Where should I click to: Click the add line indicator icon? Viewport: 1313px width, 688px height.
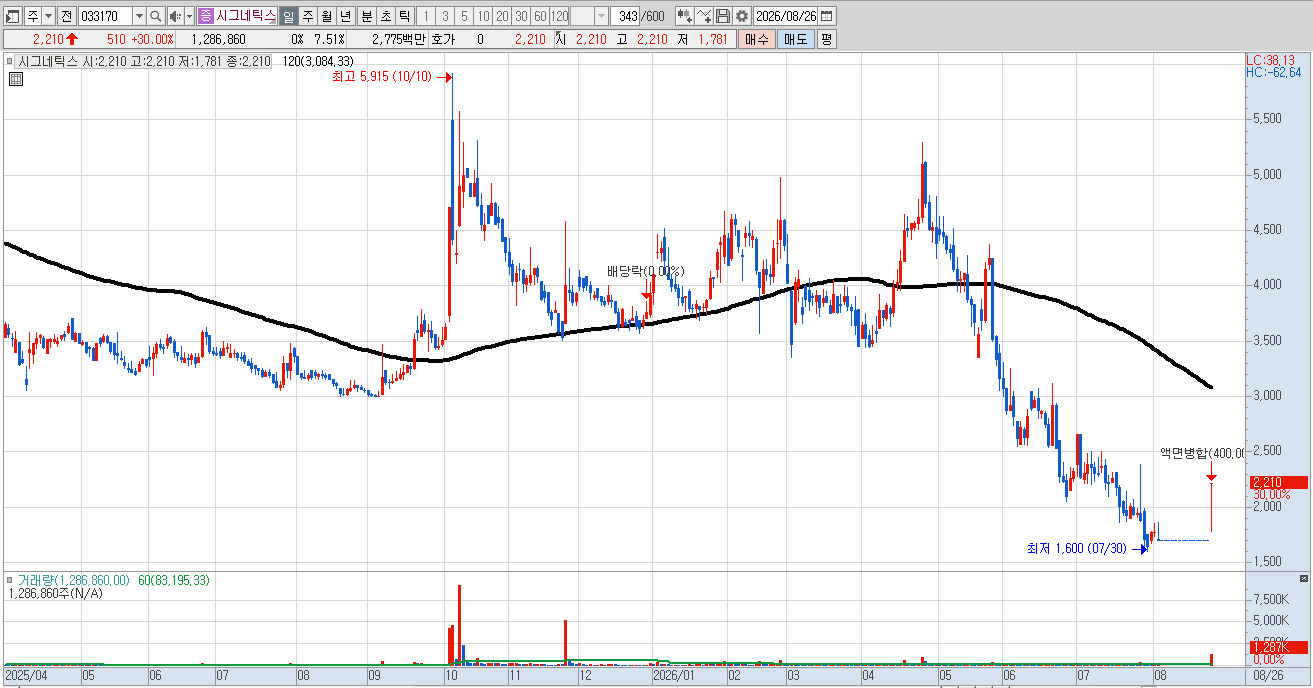[704, 16]
